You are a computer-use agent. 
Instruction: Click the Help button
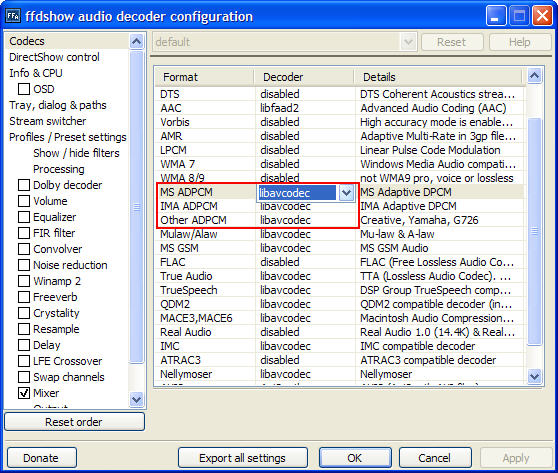pyautogui.click(x=520, y=42)
